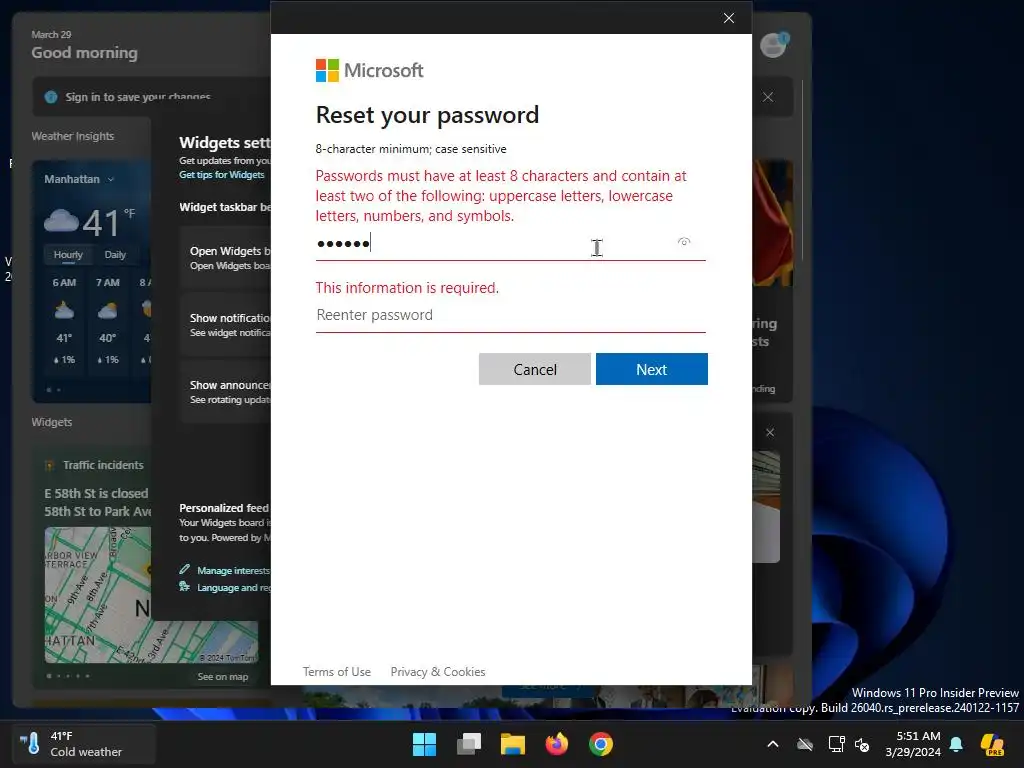Click the Weather Insights heading

click(x=72, y=136)
